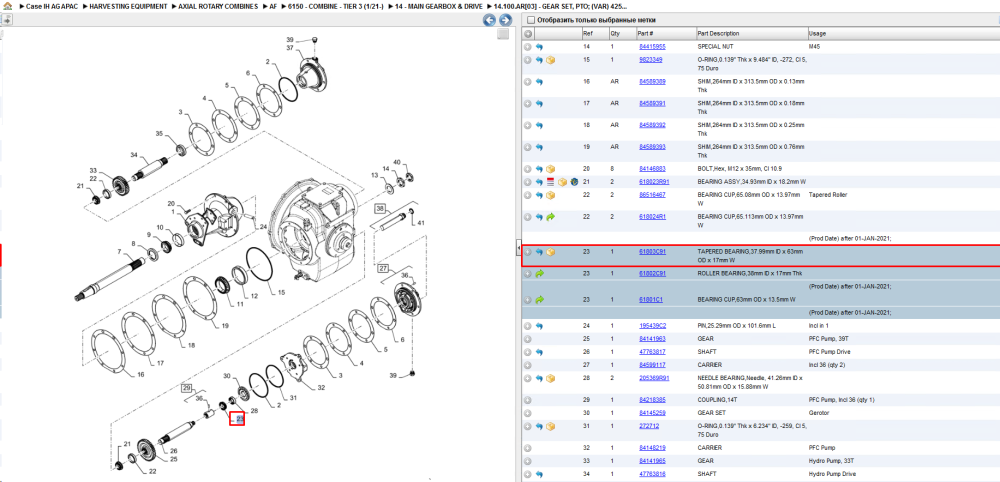Viewport: 1000px width, 482px height.
Task: Click package box icon on NEEDLE BEARING row
Action: coord(550,378)
